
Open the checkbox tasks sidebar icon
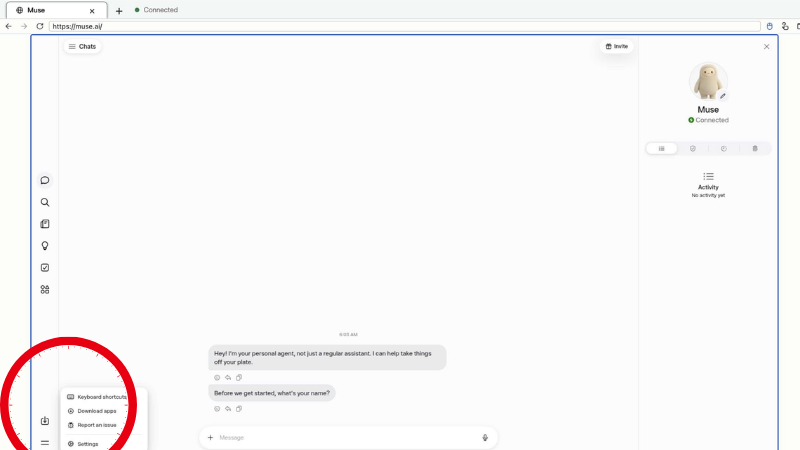pos(45,268)
